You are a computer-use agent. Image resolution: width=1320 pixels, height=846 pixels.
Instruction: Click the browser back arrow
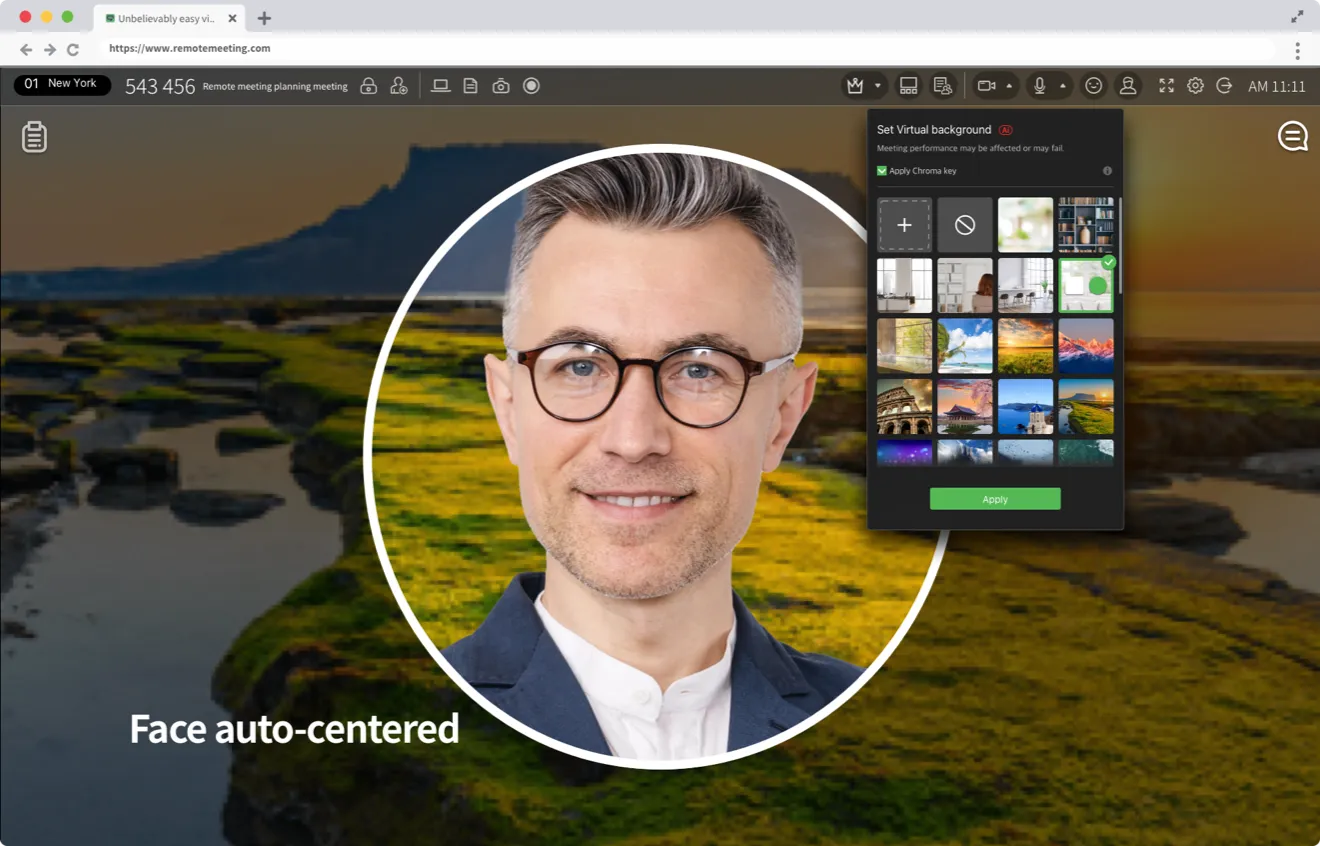coord(26,49)
